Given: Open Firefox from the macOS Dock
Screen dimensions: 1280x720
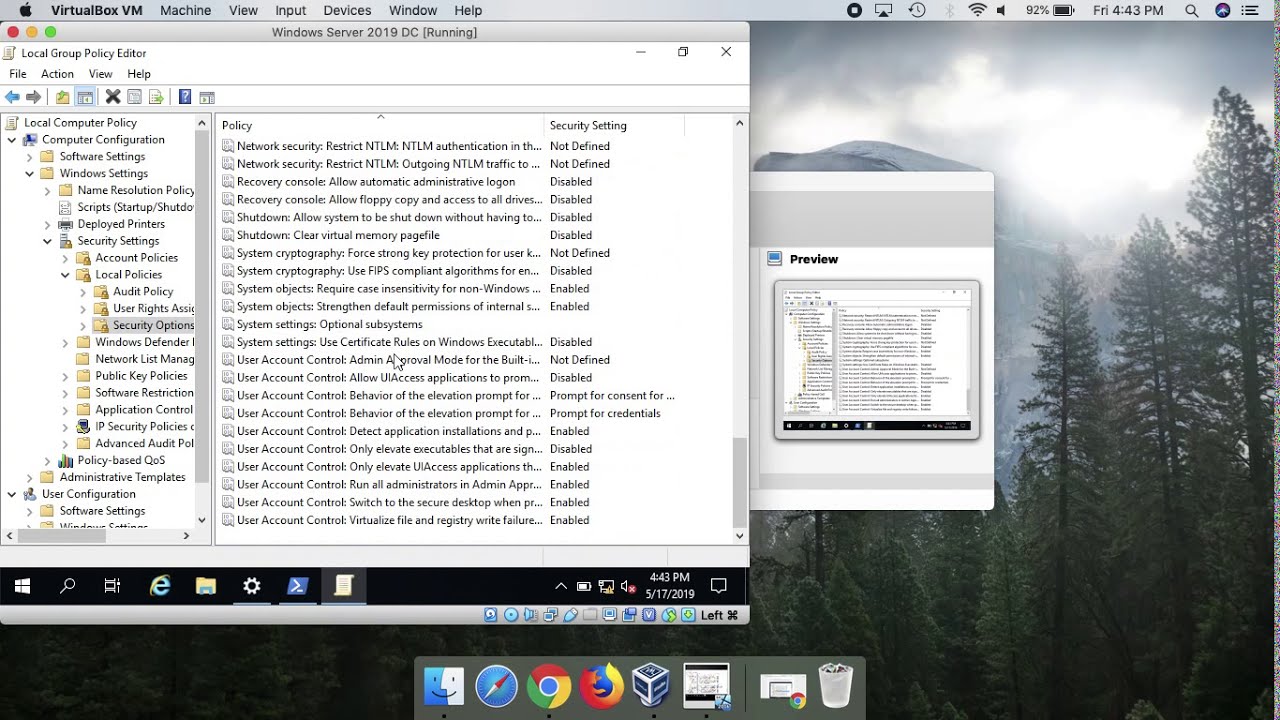Looking at the screenshot, I should pos(601,687).
